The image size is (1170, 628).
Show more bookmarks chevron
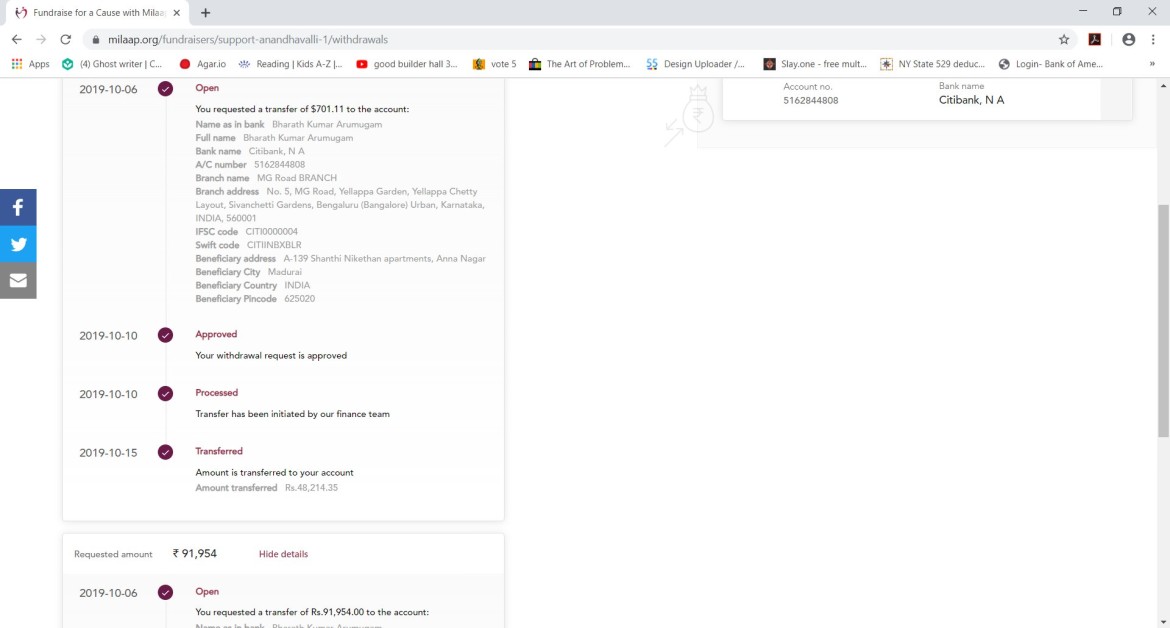(x=1152, y=64)
